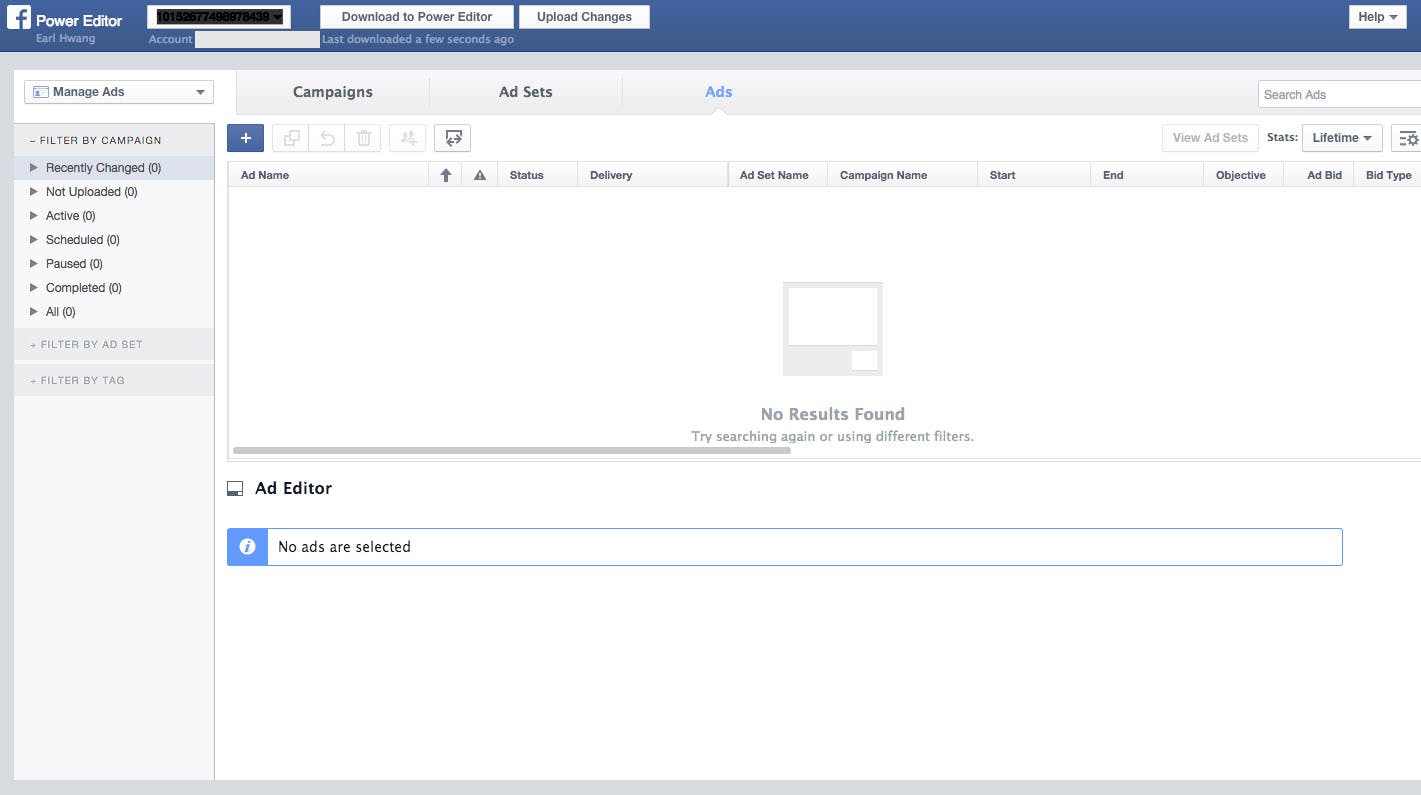Sort by the Status column header
1421x795 pixels.
[537, 175]
